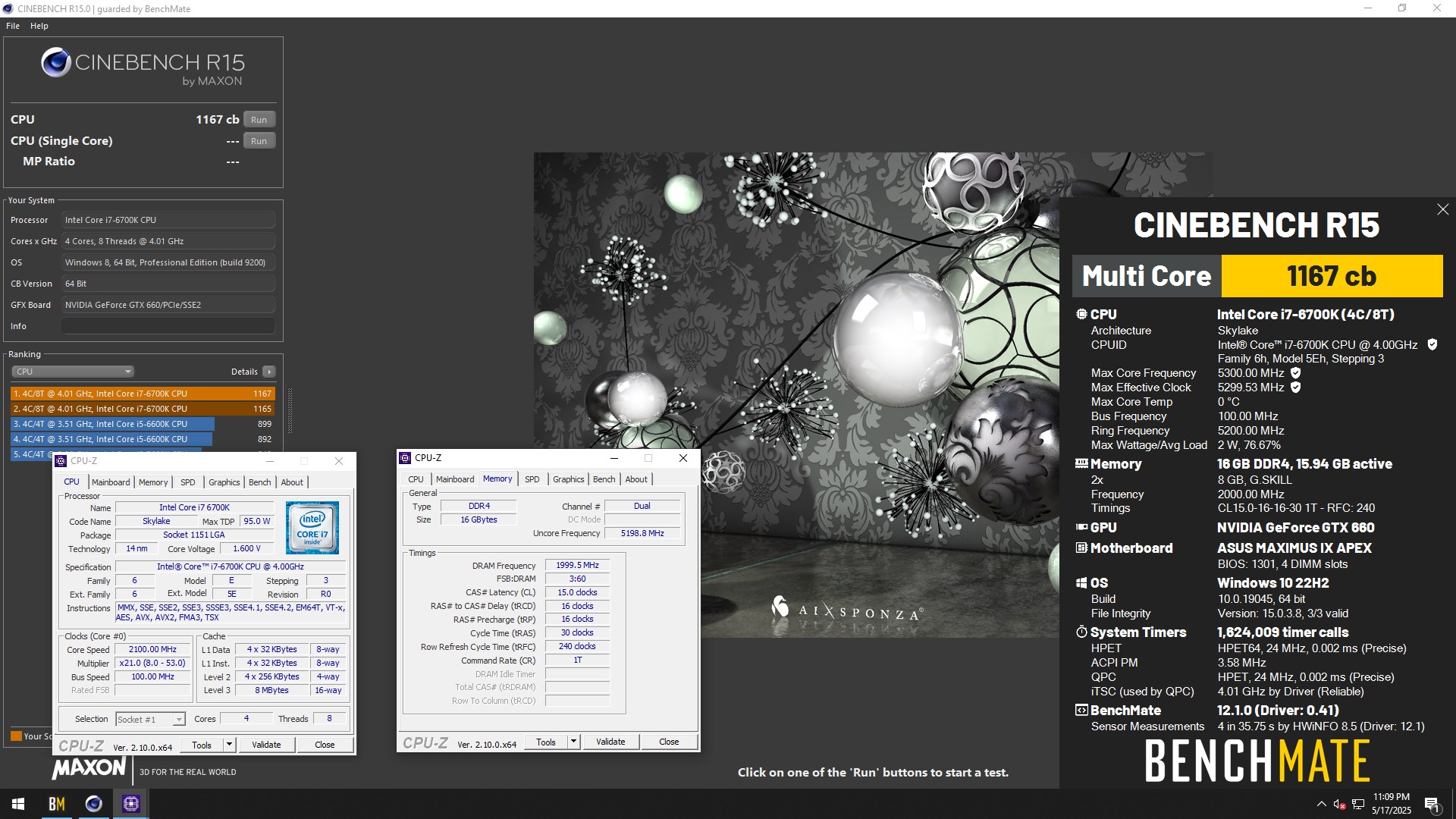This screenshot has width=1456, height=819.
Task: Close the BenchMate result overlay panel
Action: click(x=1442, y=209)
